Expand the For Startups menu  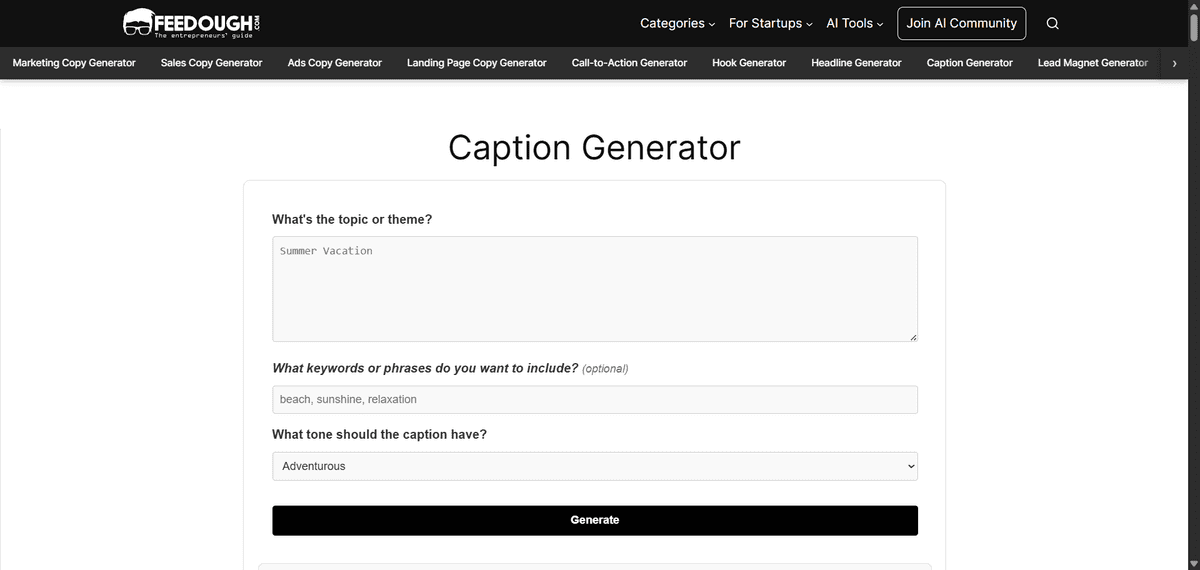tap(770, 23)
